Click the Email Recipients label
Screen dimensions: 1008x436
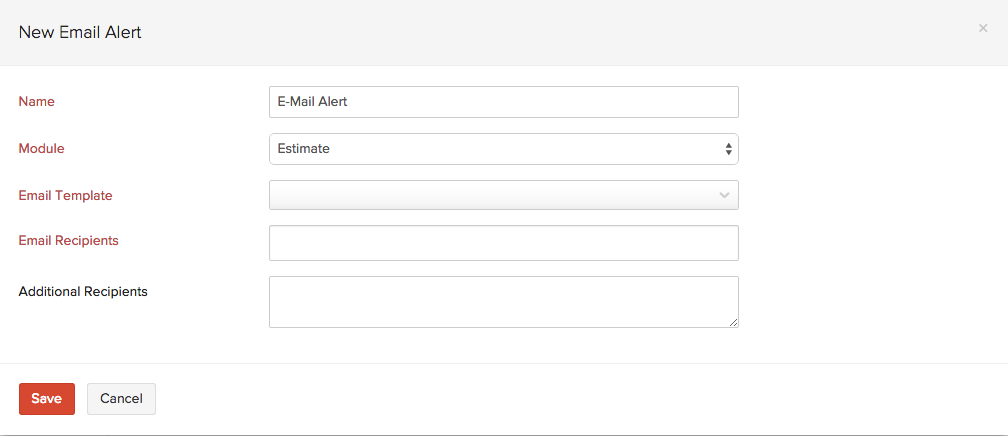(x=68, y=241)
